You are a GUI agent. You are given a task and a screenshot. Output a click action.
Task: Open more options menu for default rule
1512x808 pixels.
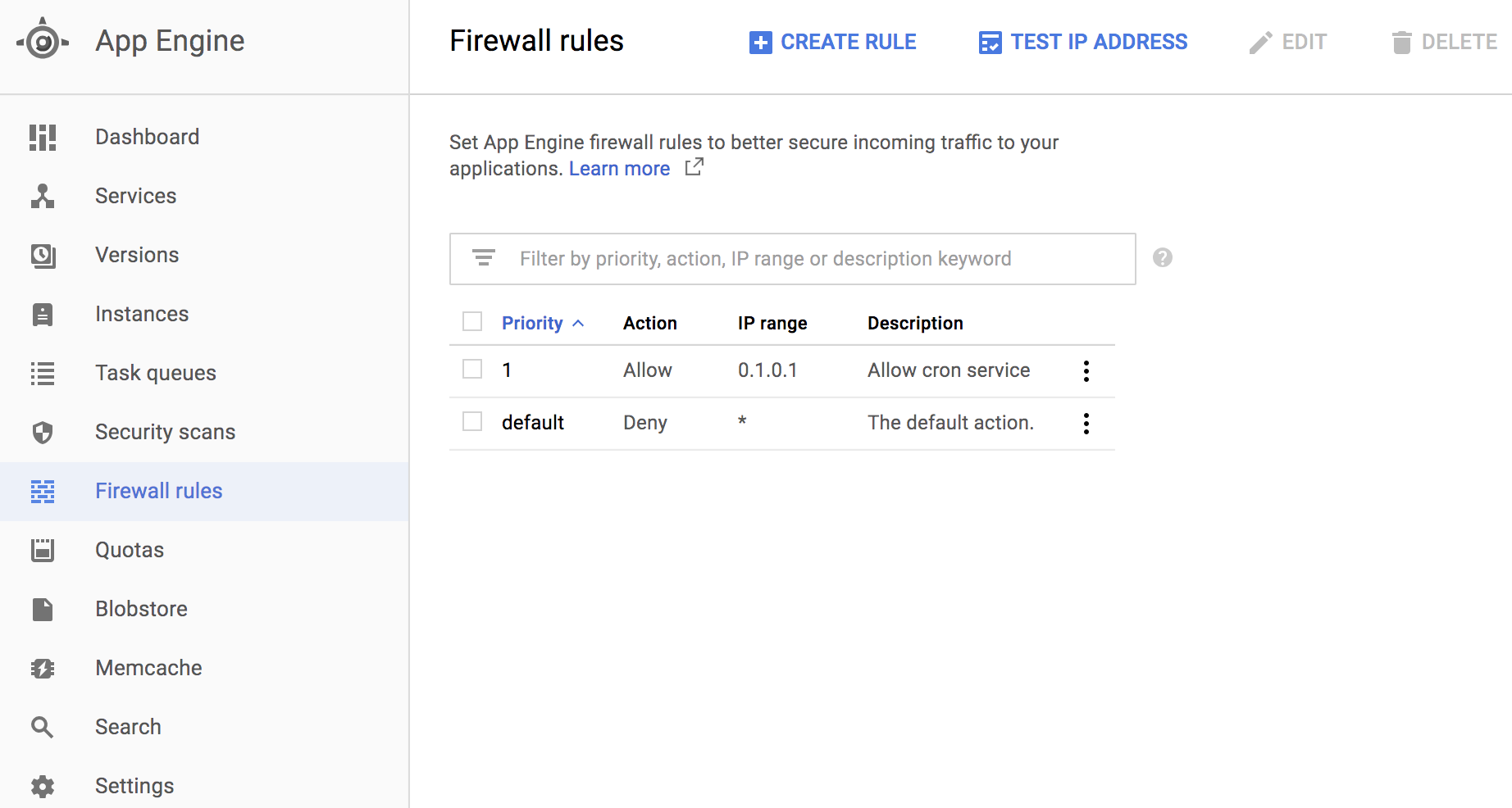1086,424
